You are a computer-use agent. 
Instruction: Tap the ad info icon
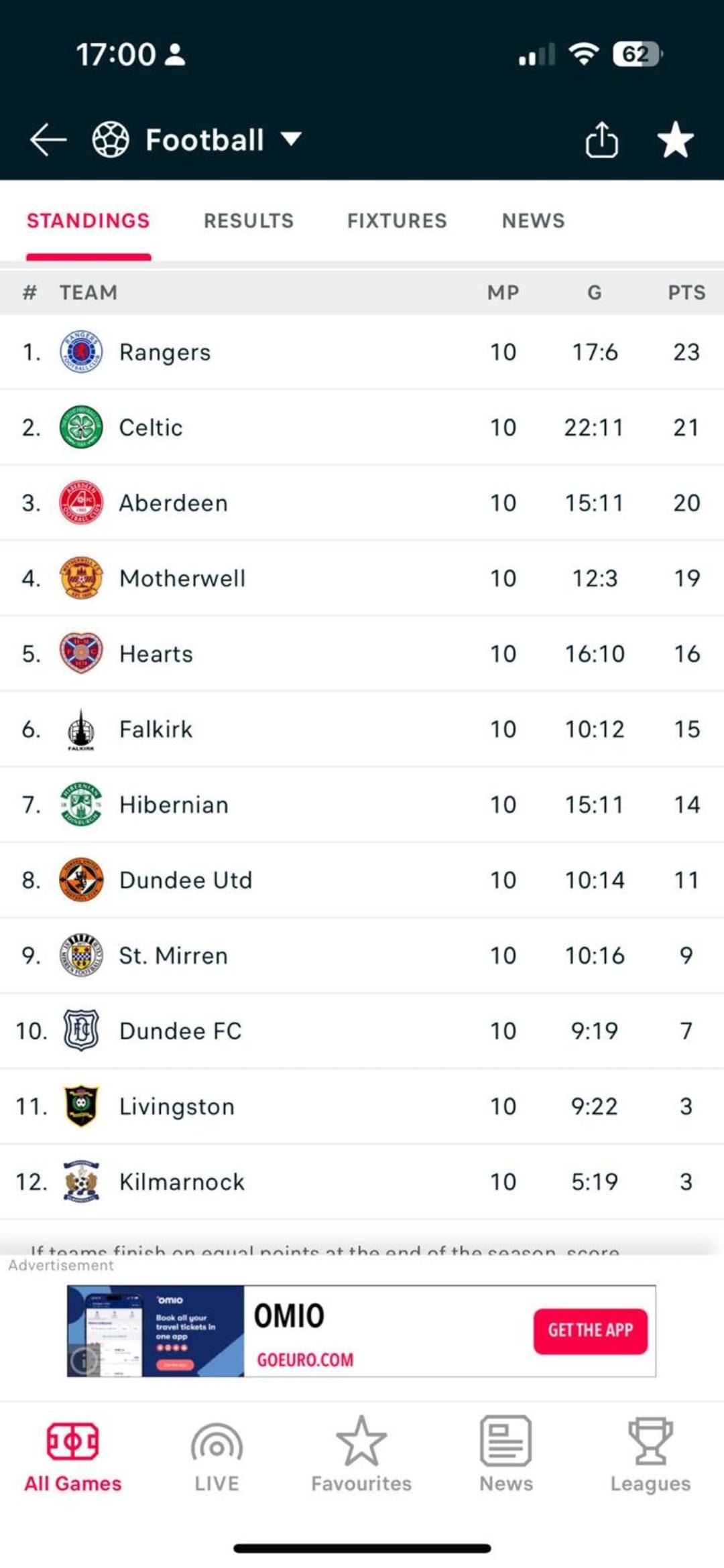(83, 1360)
